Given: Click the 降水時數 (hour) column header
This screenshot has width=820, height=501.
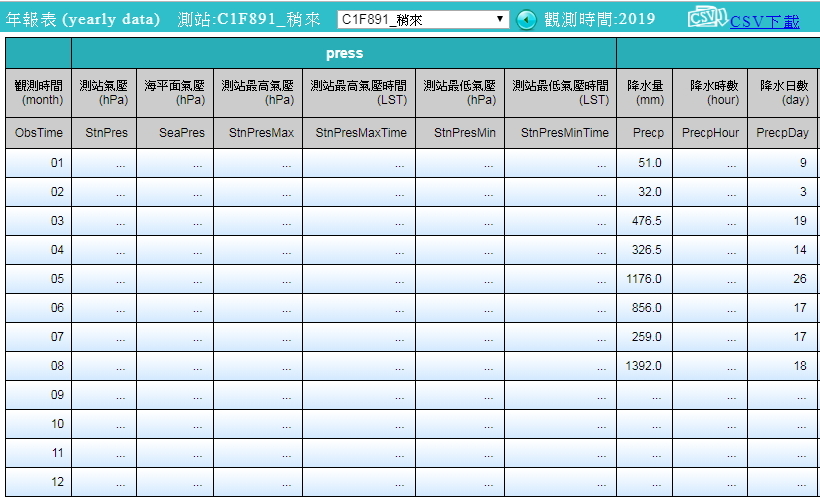Looking at the screenshot, I should [x=709, y=93].
